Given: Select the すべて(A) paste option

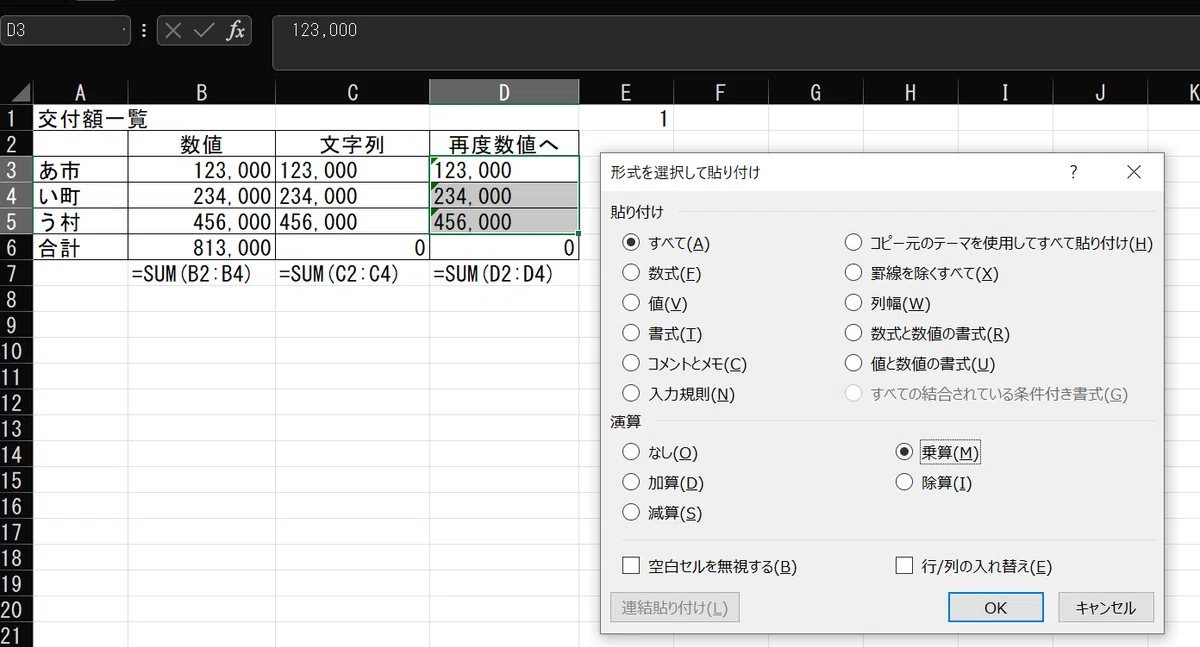Looking at the screenshot, I should point(666,243).
